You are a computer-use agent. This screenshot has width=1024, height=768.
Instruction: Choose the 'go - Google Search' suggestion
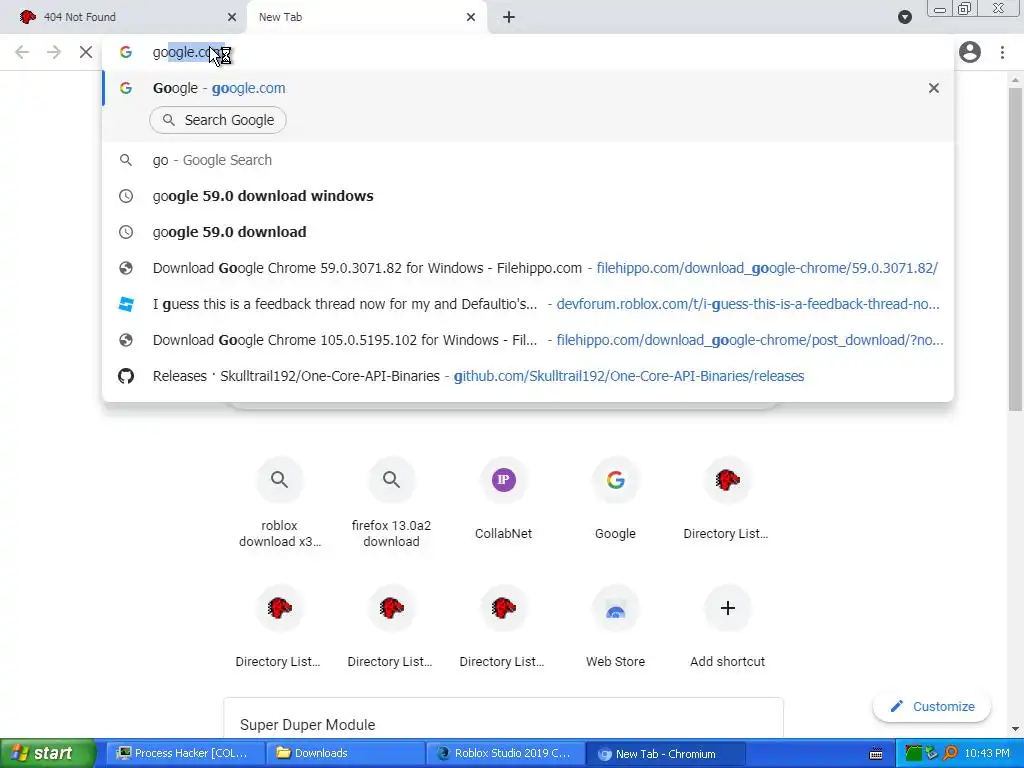coord(528,160)
